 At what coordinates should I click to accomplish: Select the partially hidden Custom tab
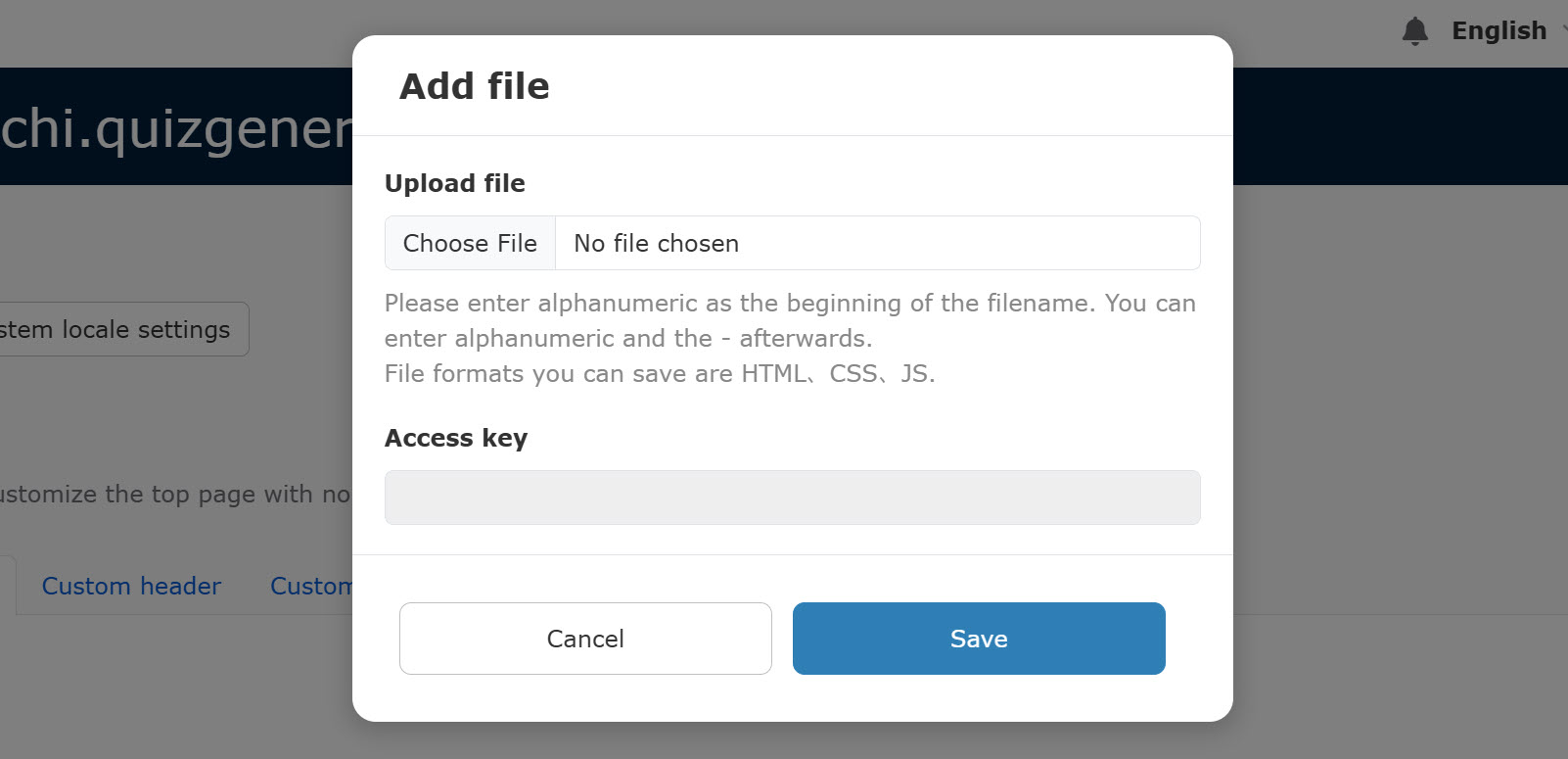coord(311,586)
